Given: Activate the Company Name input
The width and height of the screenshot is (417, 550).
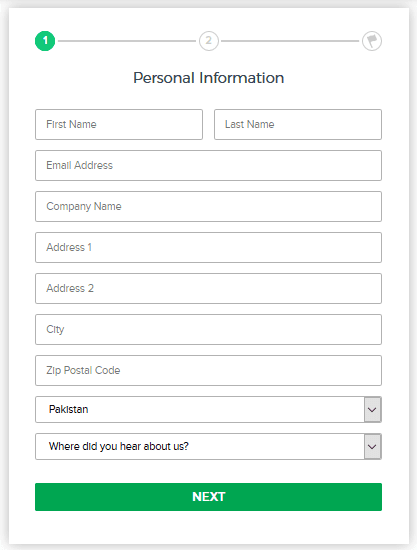Looking at the screenshot, I should coord(208,206).
